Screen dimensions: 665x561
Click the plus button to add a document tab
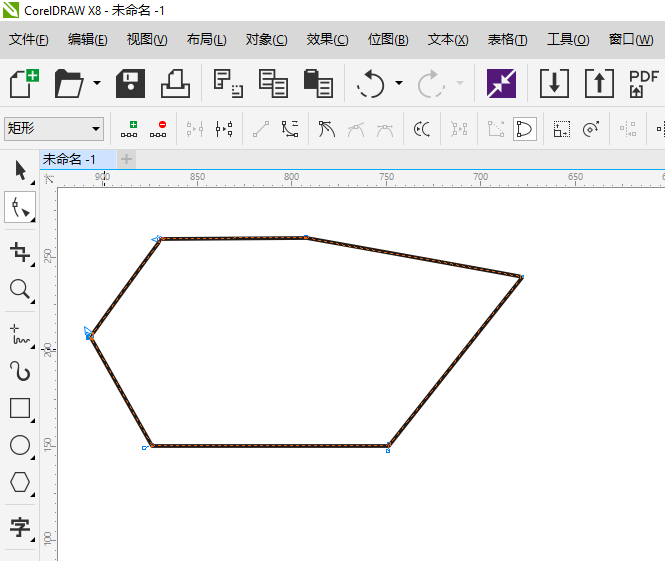tap(126, 159)
